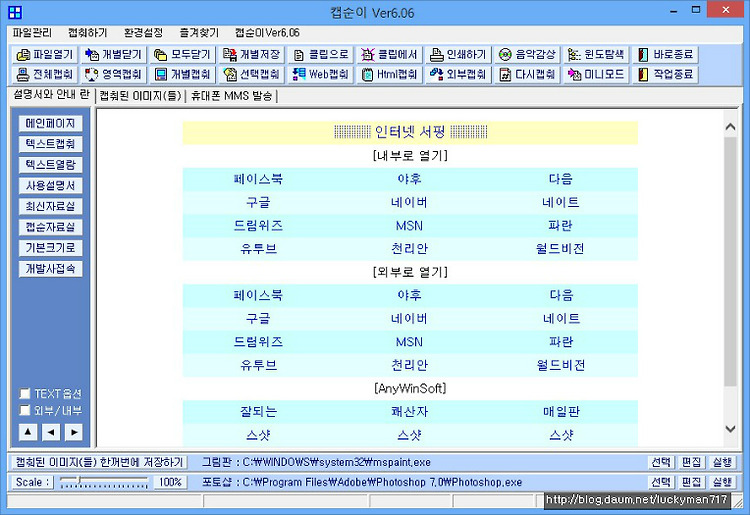750x515 pixels.
Task: Click the 최신자료실 sidebar button
Action: pos(51,207)
